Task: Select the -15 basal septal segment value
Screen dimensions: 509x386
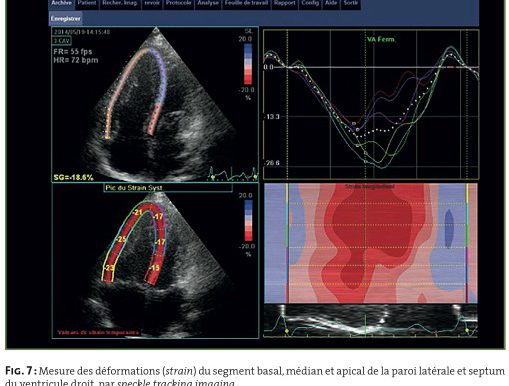Action: pyautogui.click(x=154, y=268)
